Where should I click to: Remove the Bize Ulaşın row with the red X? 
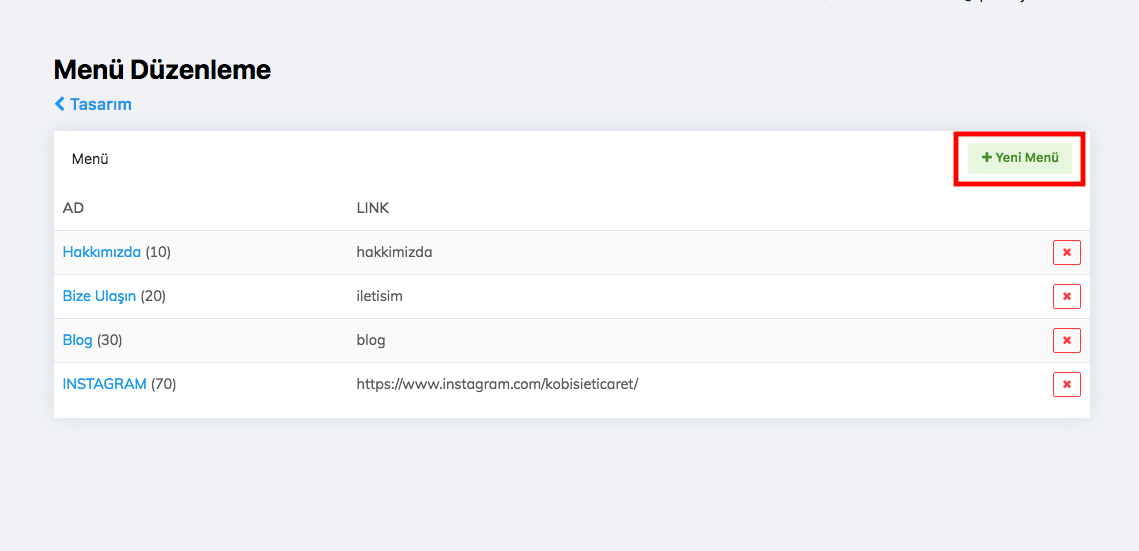tap(1066, 297)
